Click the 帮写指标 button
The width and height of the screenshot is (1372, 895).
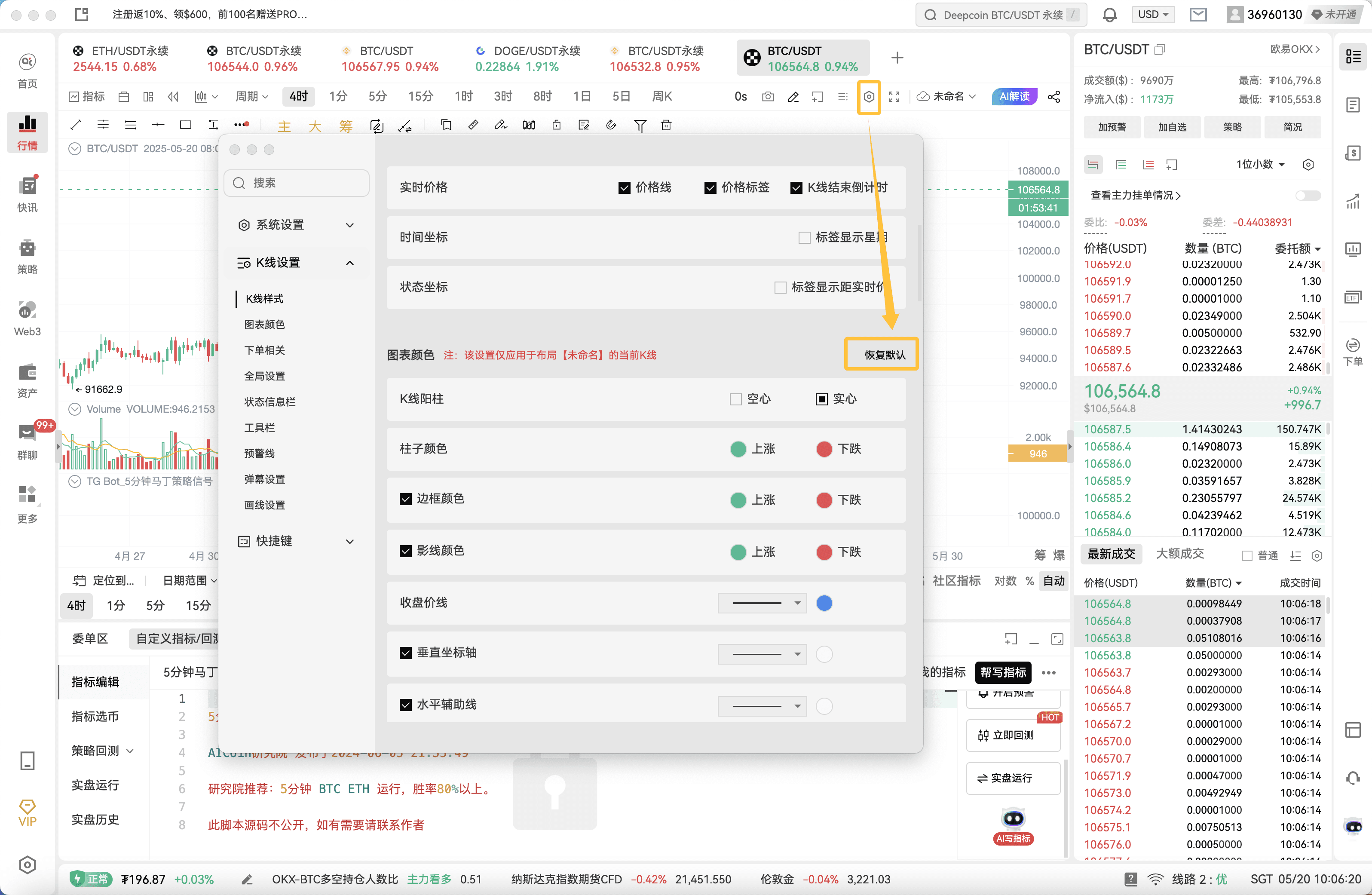tap(1003, 672)
